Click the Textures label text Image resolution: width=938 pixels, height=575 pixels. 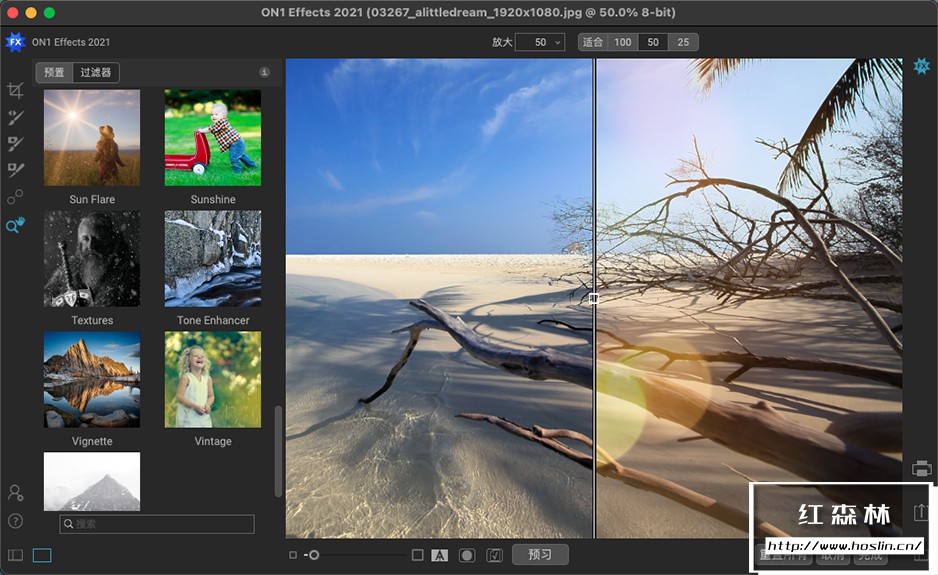tap(92, 320)
